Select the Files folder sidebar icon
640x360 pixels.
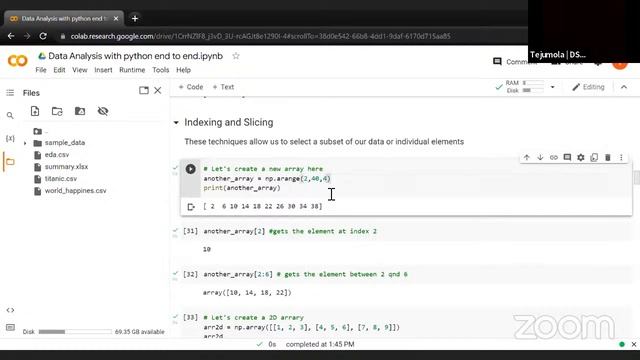pyautogui.click(x=10, y=162)
